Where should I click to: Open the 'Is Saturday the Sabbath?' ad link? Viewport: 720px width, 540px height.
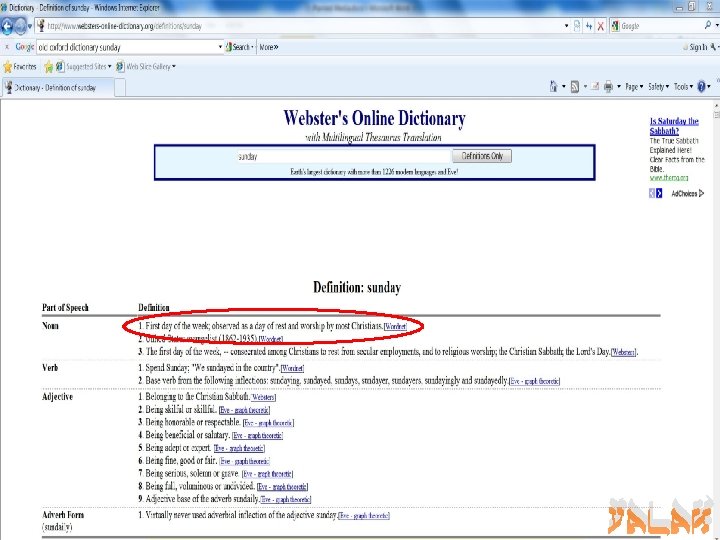pos(674,126)
